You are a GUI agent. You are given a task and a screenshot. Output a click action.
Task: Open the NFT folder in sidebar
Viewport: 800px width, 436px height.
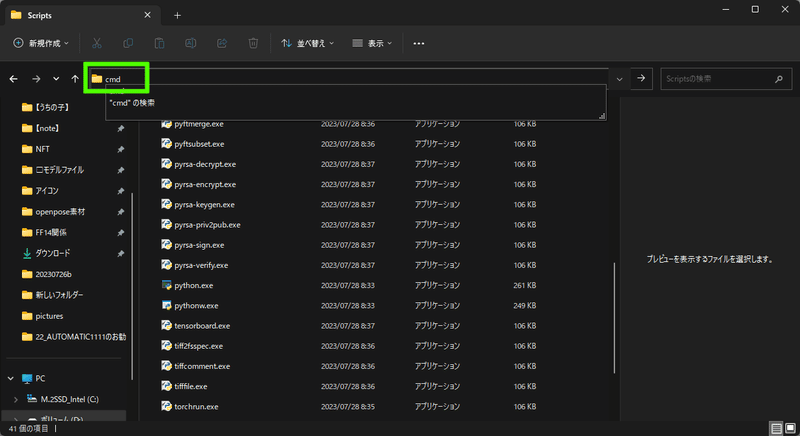coord(36,149)
